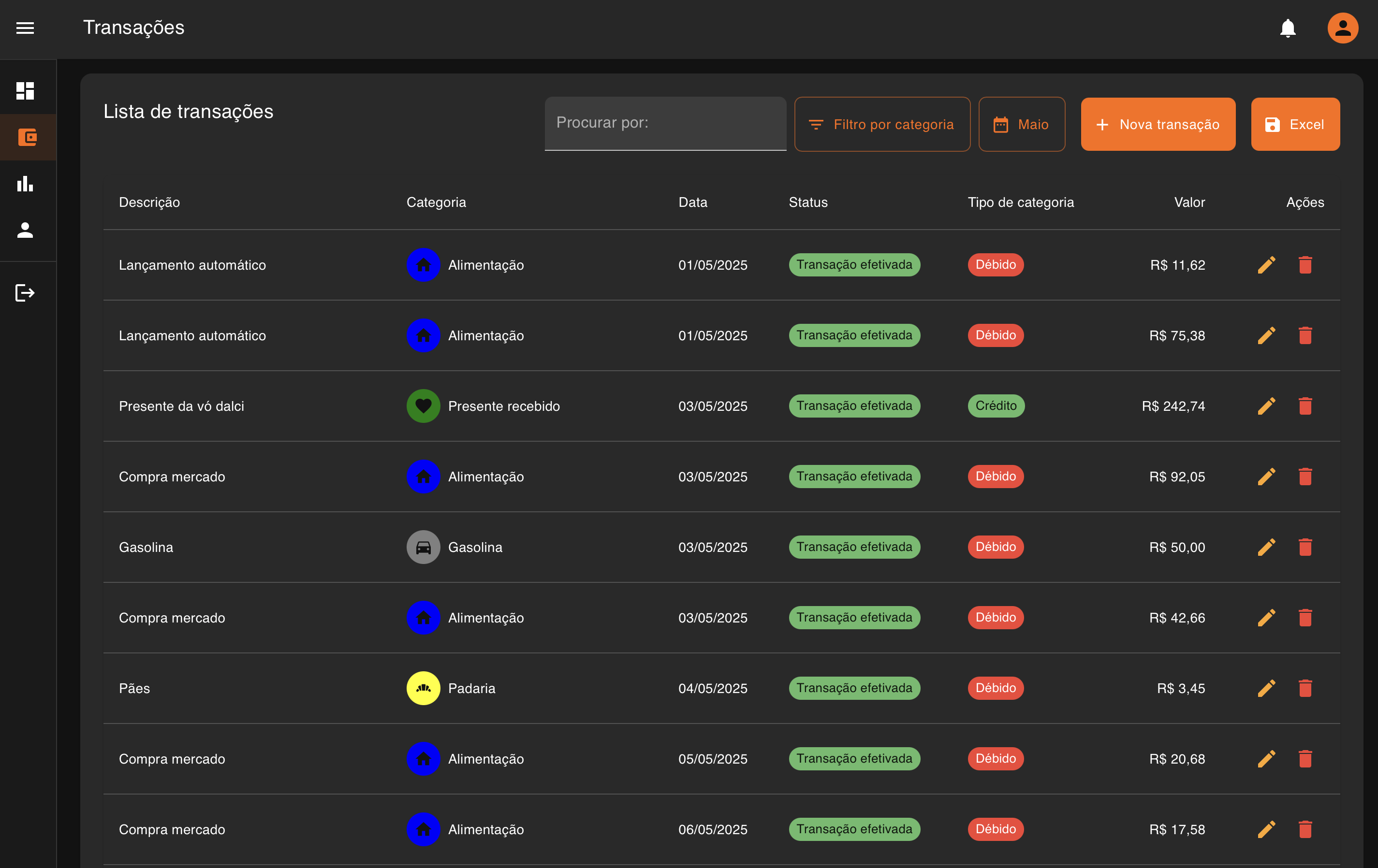This screenshot has width=1378, height=868.
Task: Edit the Gasolina R$ 50,00 transaction
Action: (1266, 547)
